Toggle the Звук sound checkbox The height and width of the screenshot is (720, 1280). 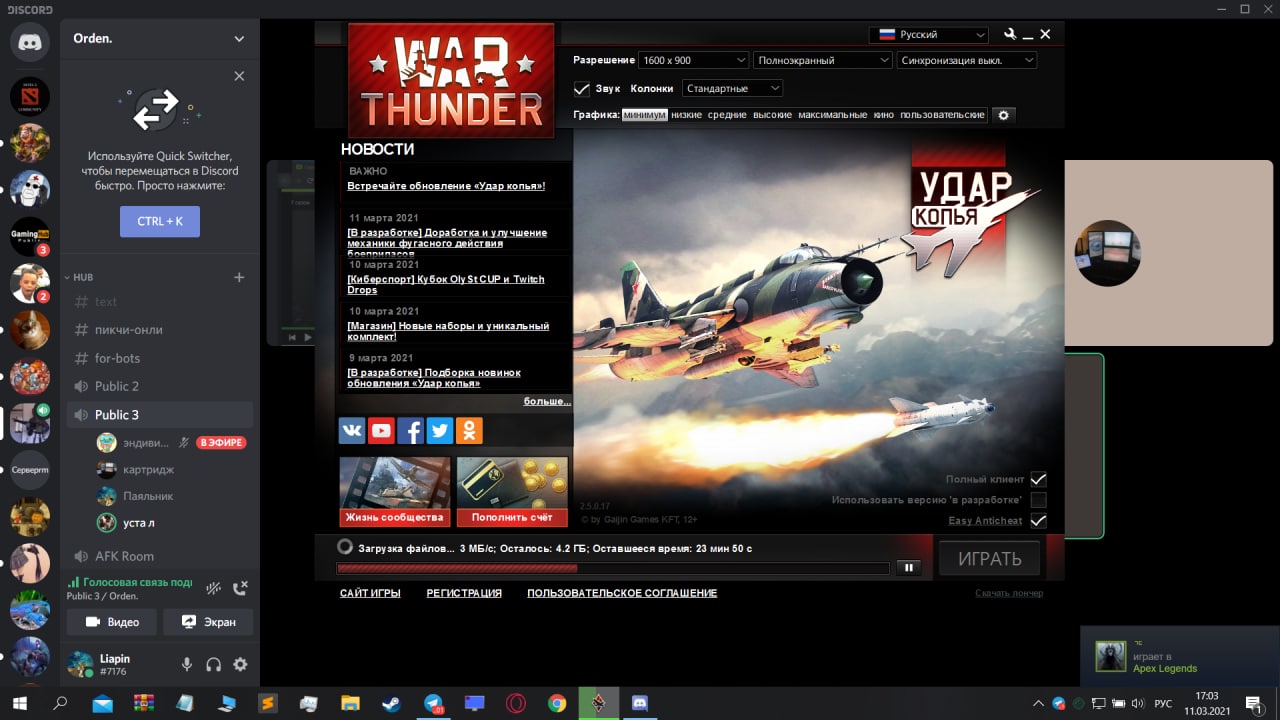581,88
